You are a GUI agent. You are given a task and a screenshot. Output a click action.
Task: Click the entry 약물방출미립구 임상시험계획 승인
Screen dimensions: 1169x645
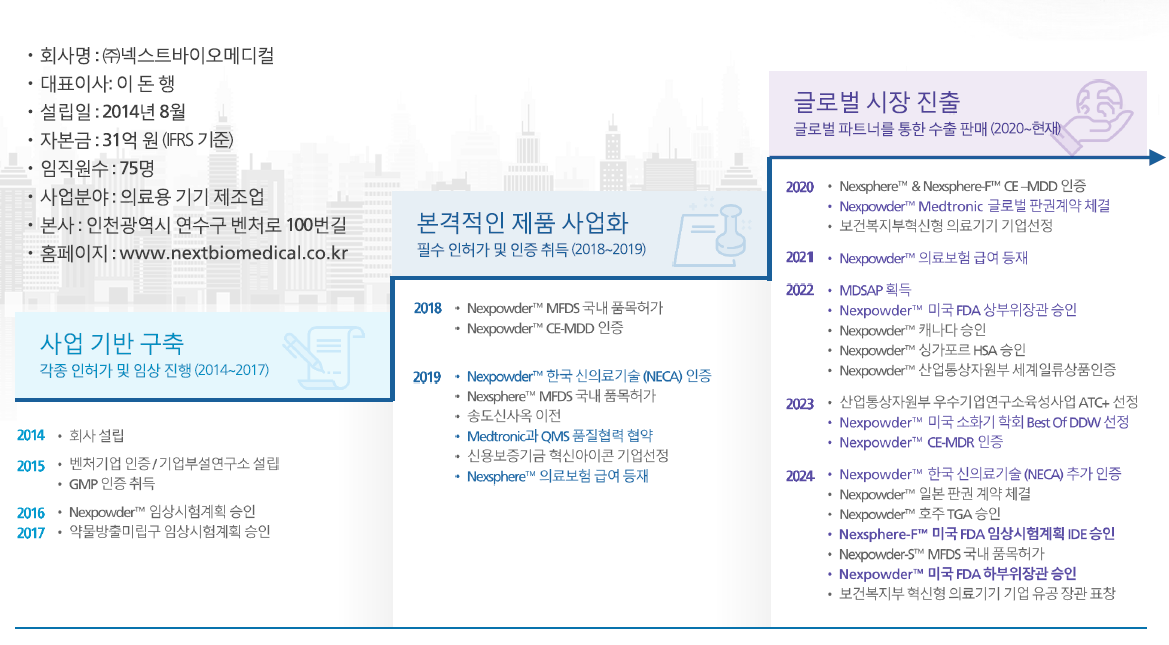[x=170, y=532]
